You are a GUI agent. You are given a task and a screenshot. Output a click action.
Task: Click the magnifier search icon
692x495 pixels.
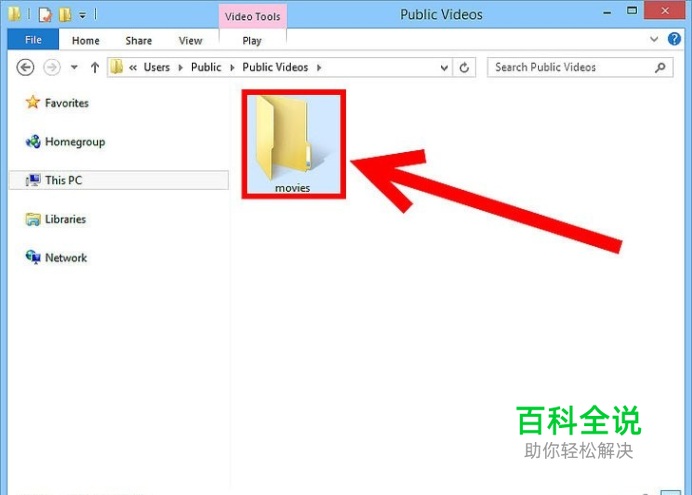tap(660, 68)
